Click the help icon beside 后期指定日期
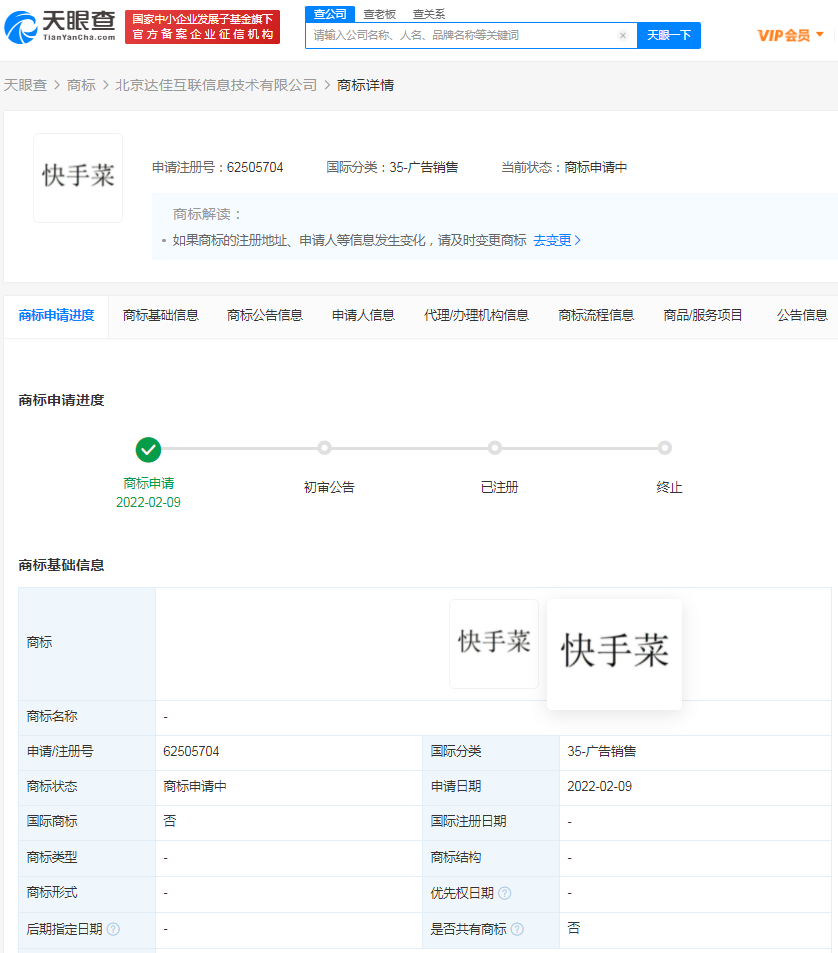 click(x=113, y=928)
